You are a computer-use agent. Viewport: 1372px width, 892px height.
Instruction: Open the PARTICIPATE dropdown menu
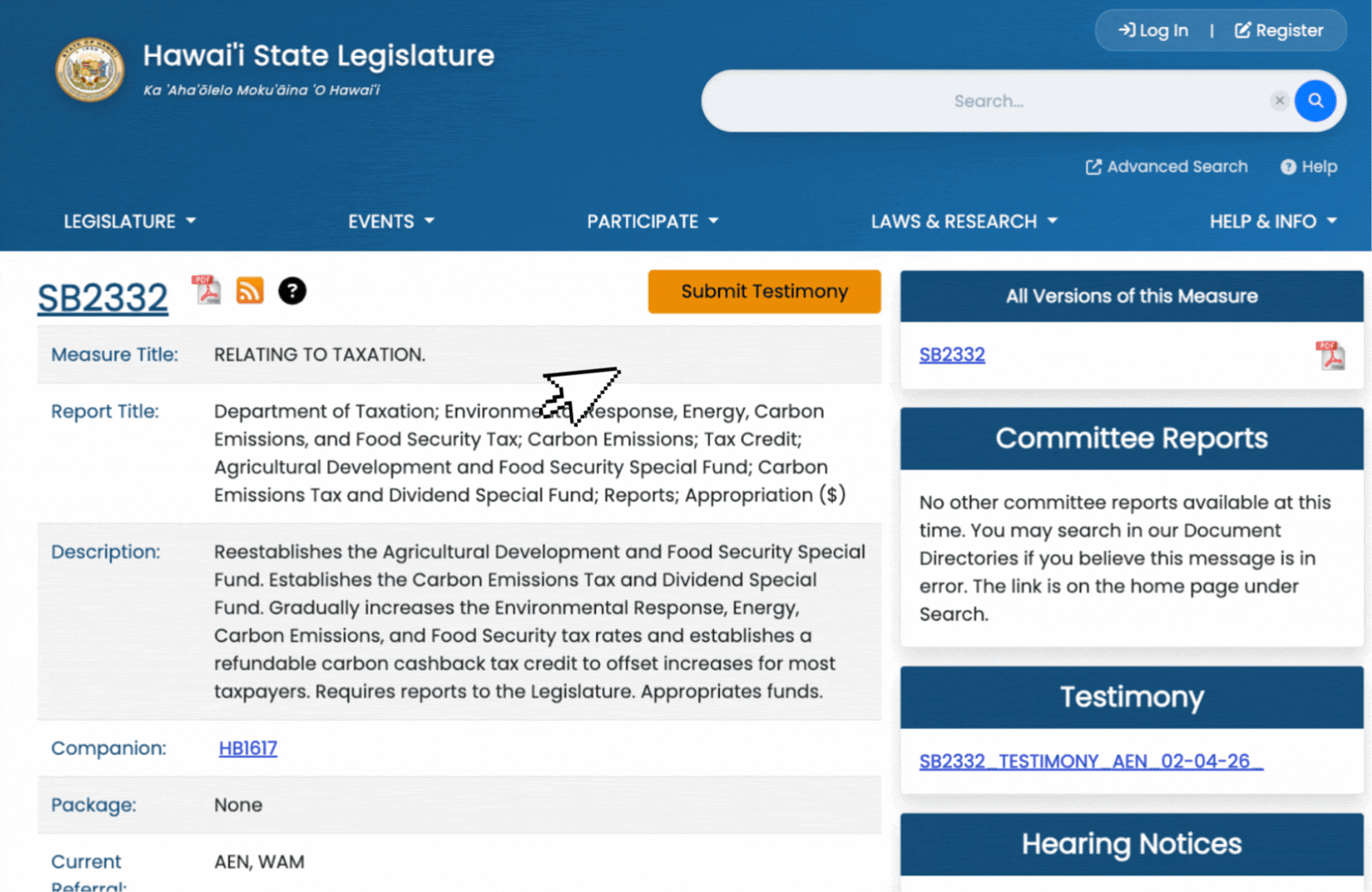pyautogui.click(x=652, y=221)
